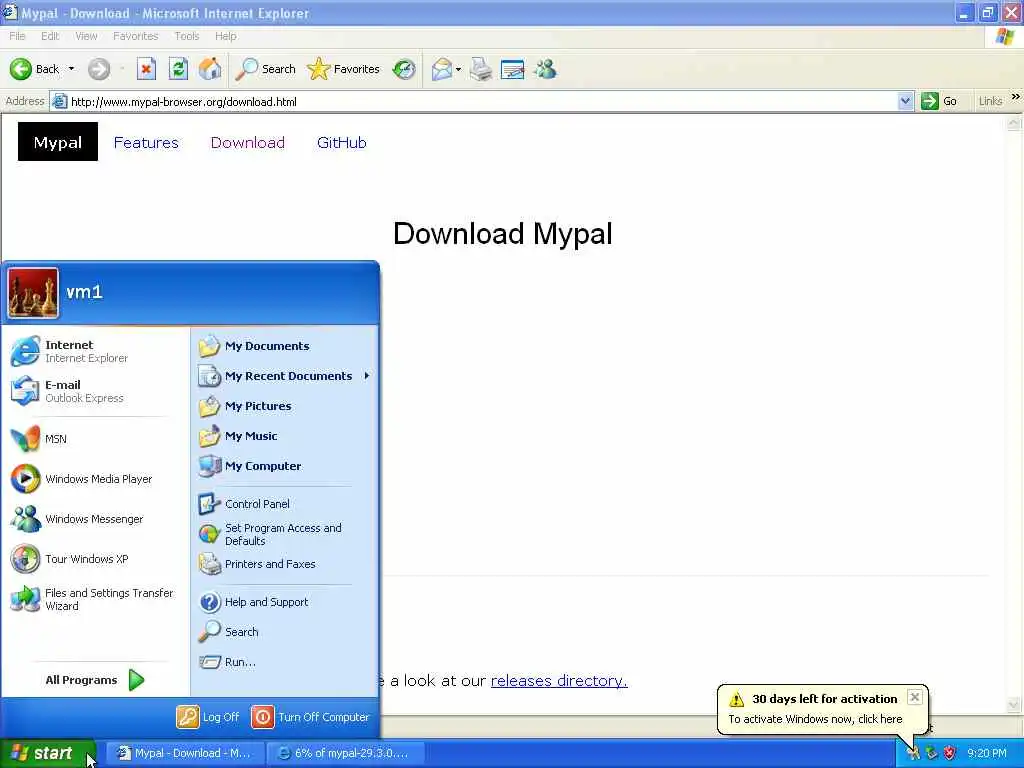1024x768 pixels.
Task: Open Search from Start menu
Action: coord(284,632)
